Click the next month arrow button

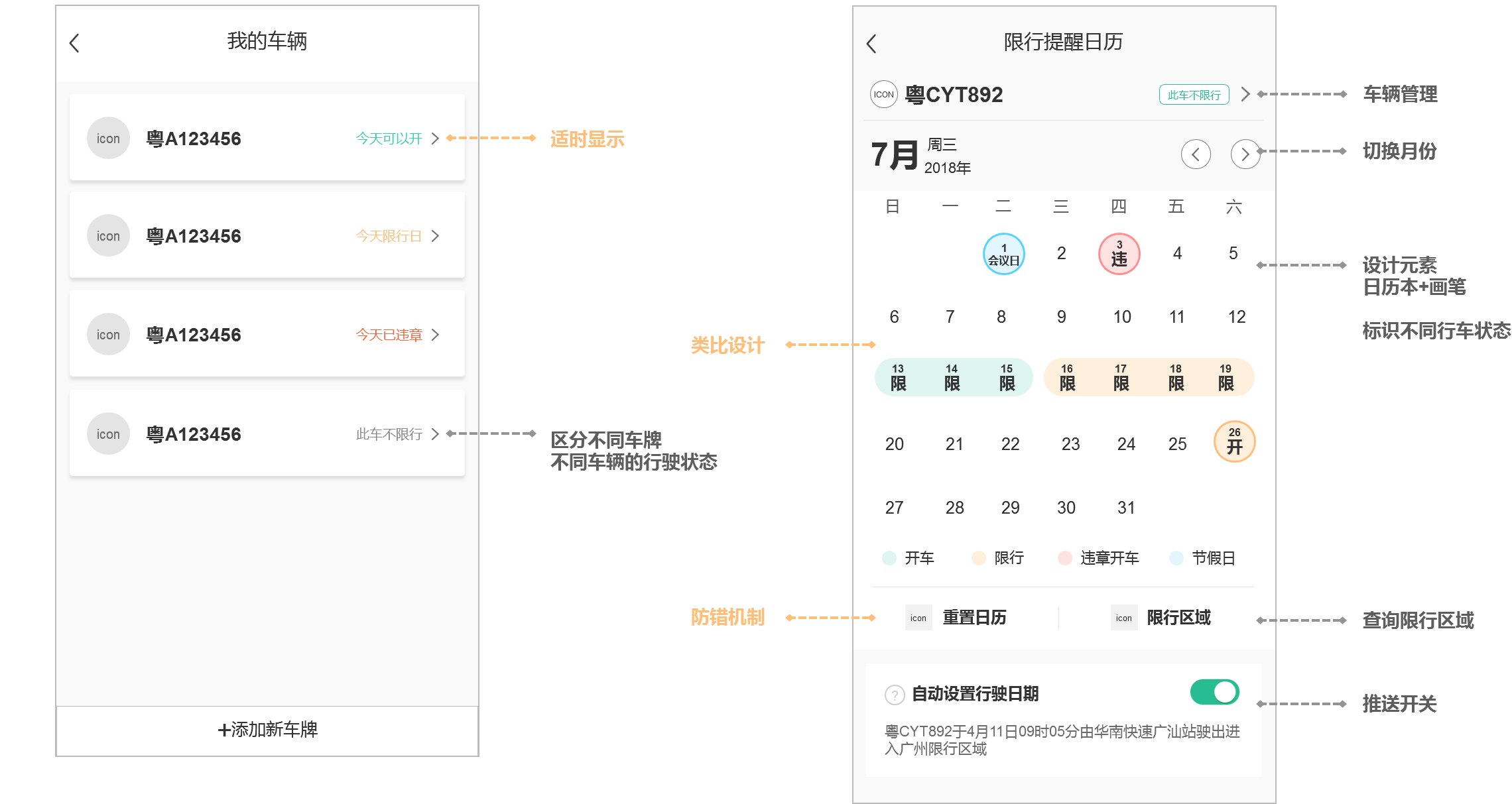click(1245, 154)
